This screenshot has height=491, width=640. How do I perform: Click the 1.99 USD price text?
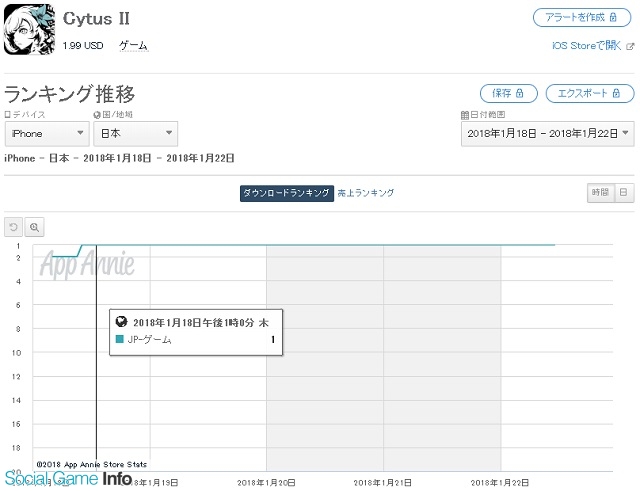pos(83,45)
